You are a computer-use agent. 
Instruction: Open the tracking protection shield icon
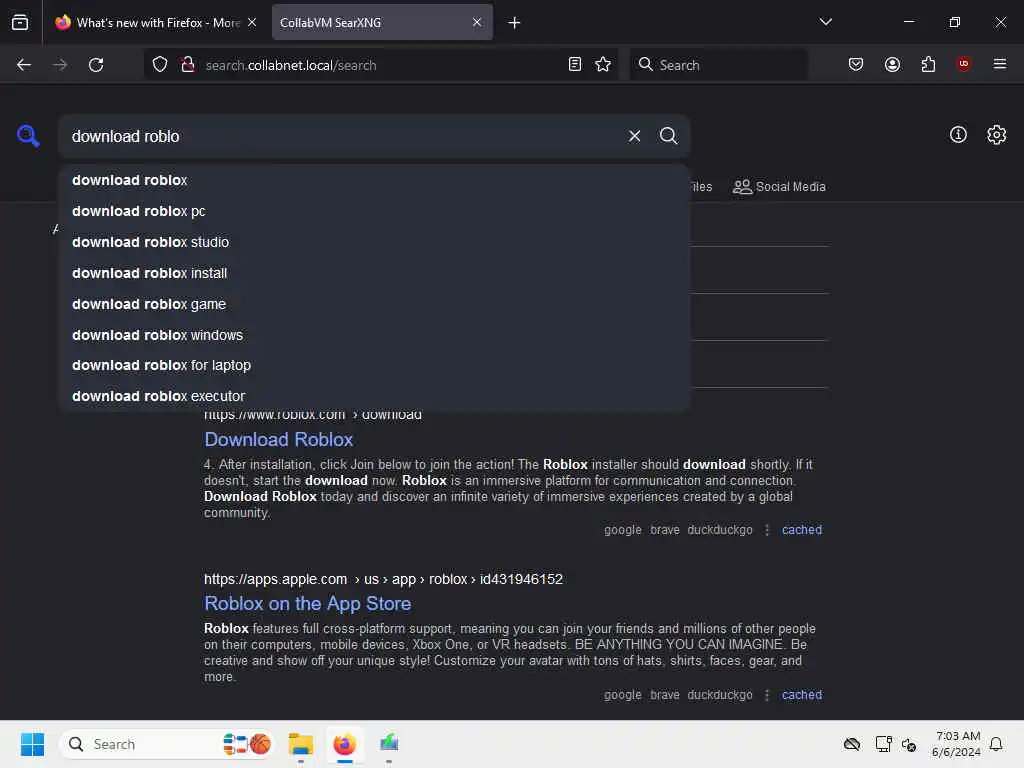[x=160, y=65]
